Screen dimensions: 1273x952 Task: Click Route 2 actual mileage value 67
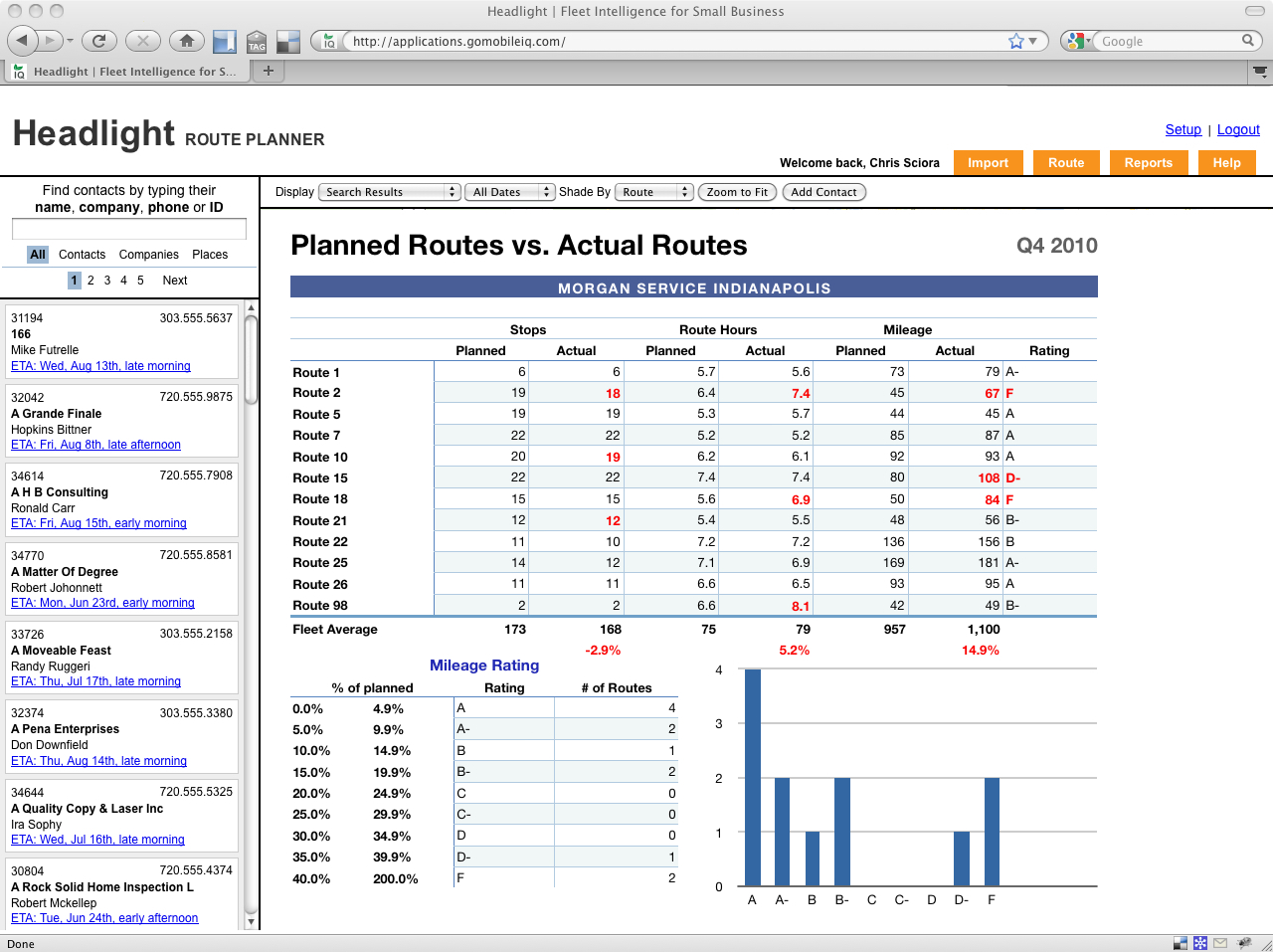[x=992, y=394]
